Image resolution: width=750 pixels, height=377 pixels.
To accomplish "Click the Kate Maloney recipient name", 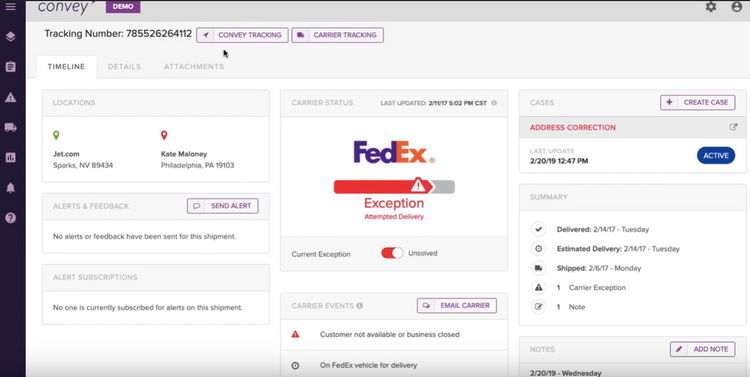I will (184, 154).
